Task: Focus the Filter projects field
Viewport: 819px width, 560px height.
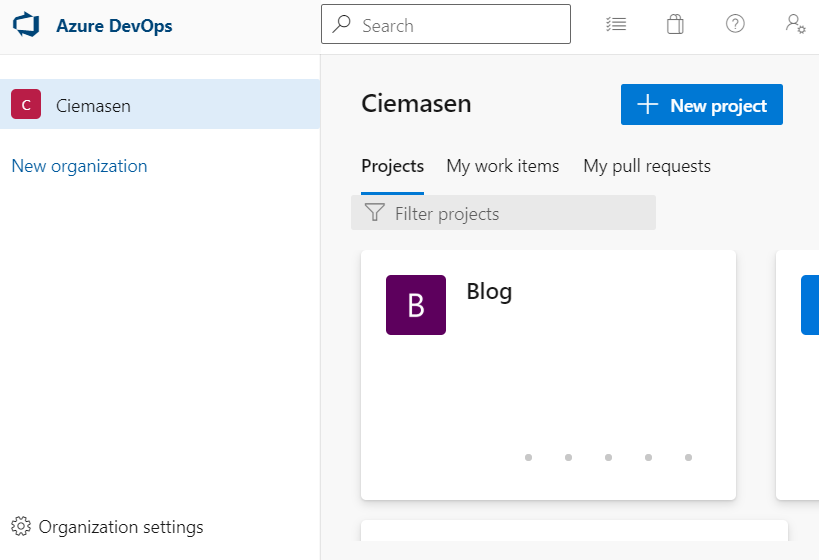Action: pos(503,213)
